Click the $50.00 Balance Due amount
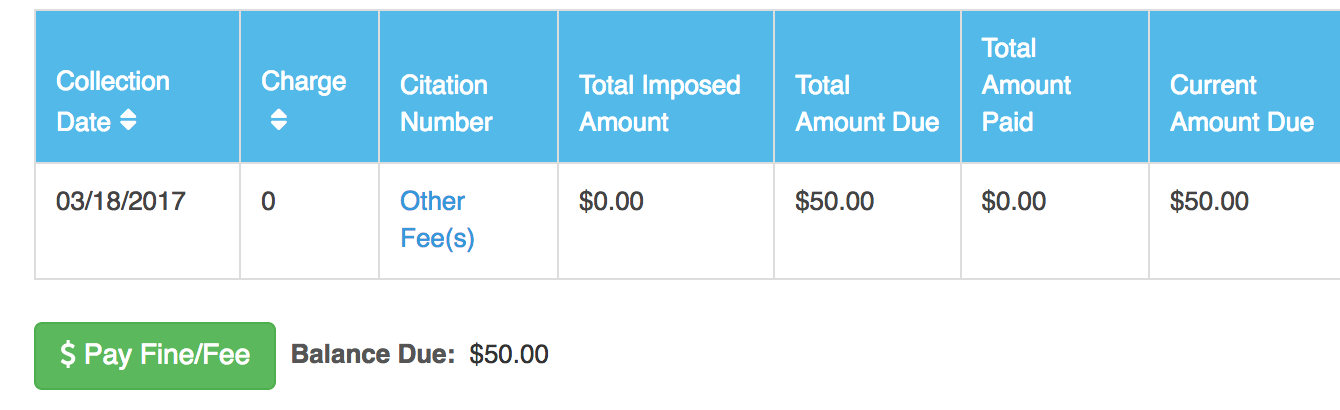 pyautogui.click(x=509, y=355)
